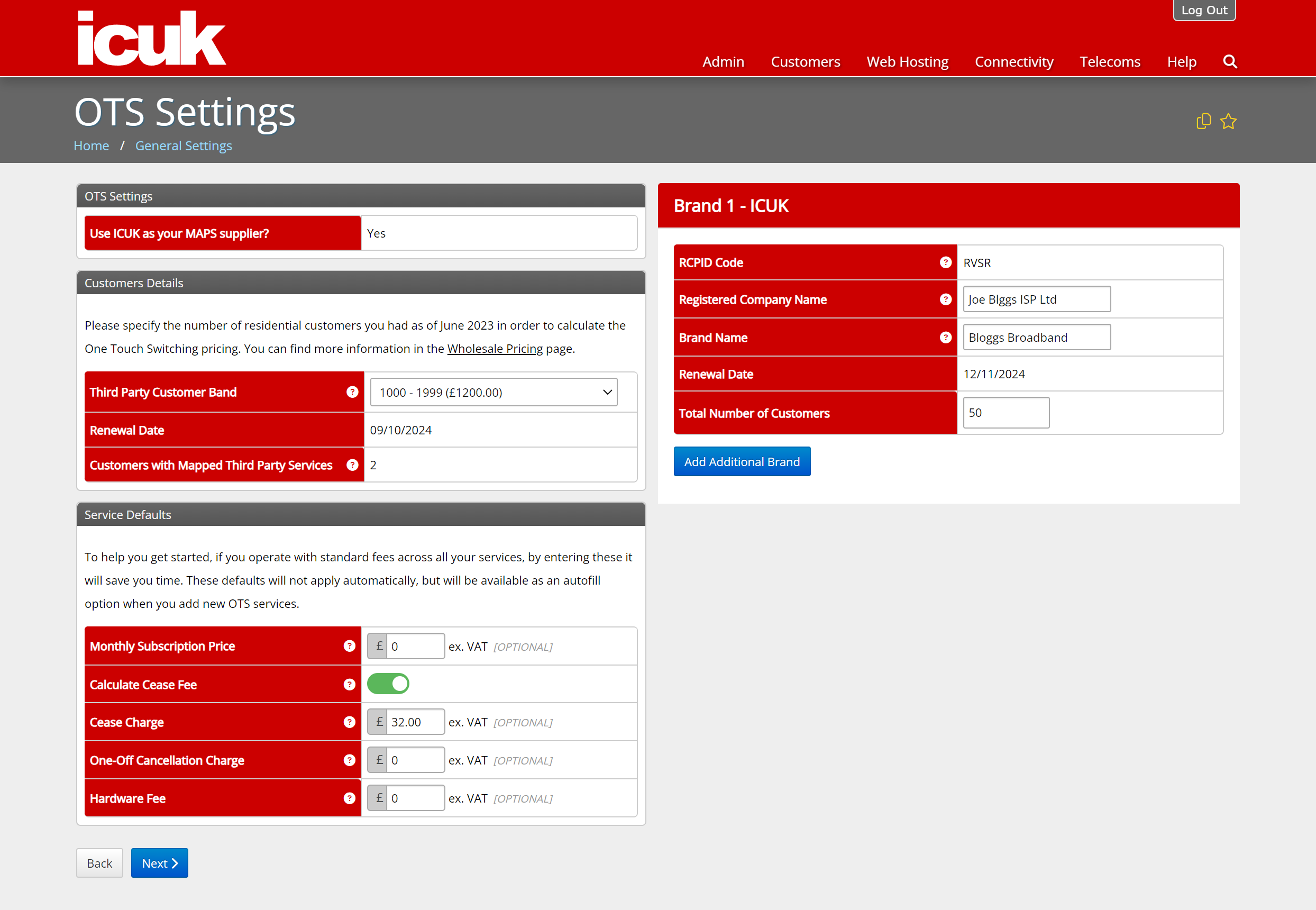Open the Customers menu
Image resolution: width=1316 pixels, height=910 pixels.
coord(806,61)
